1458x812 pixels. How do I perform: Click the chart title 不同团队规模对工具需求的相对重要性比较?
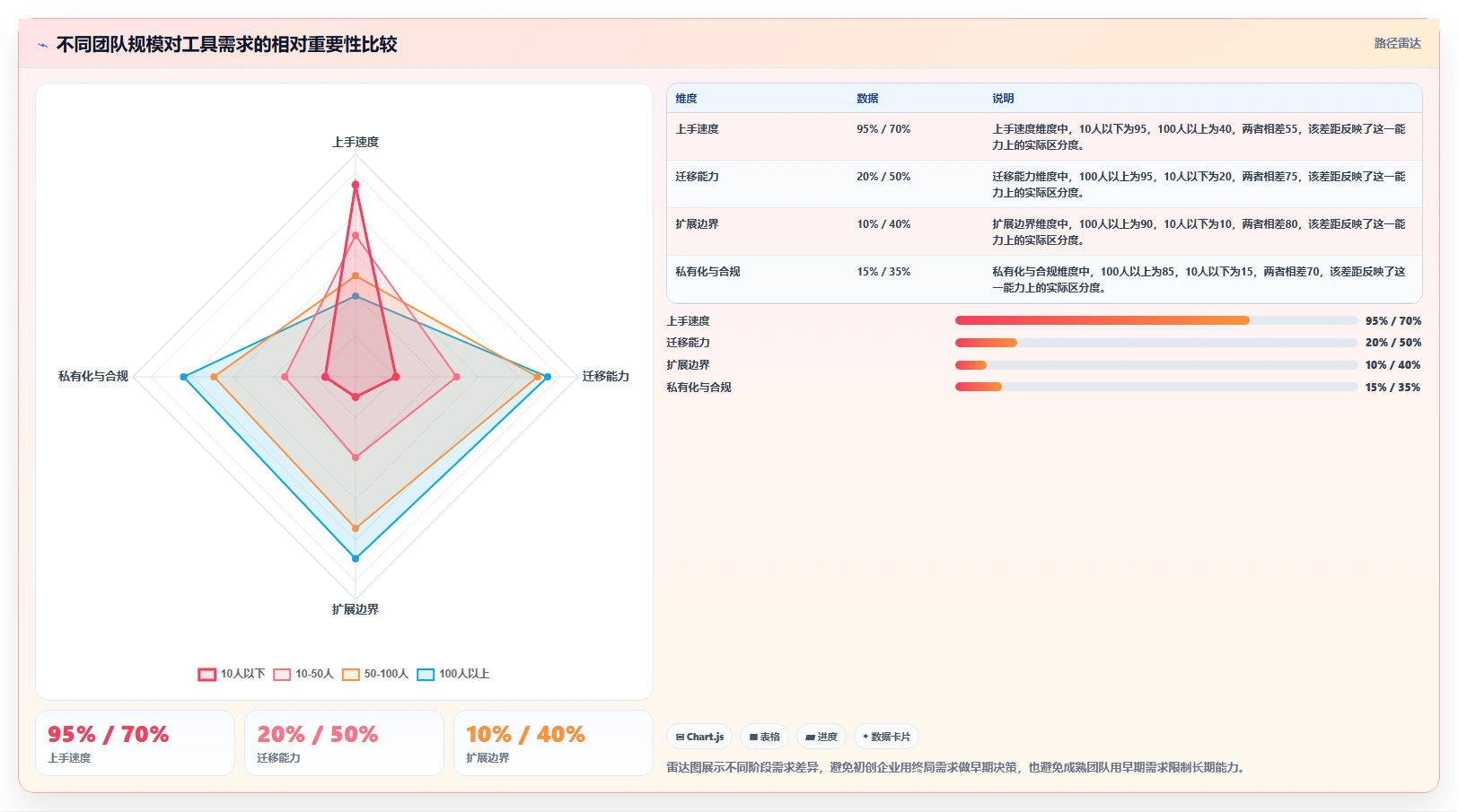point(227,44)
